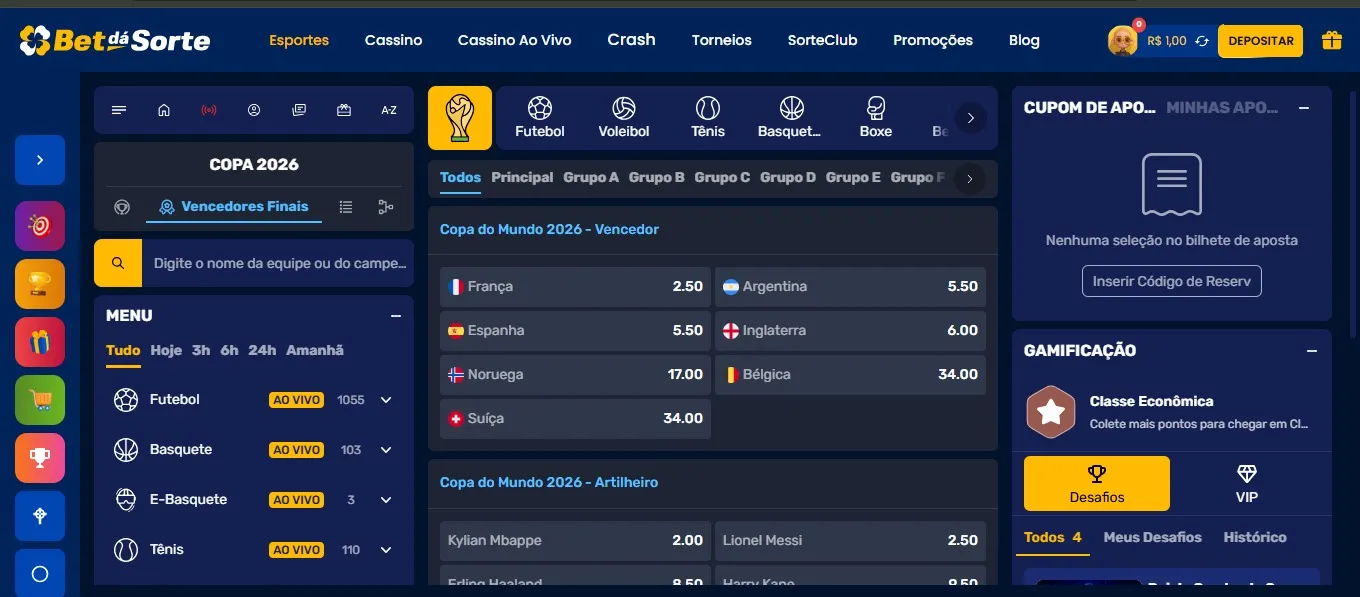Viewport: 1360px width, 597px height.
Task: Open Promoções in top navigation
Action: click(x=932, y=40)
